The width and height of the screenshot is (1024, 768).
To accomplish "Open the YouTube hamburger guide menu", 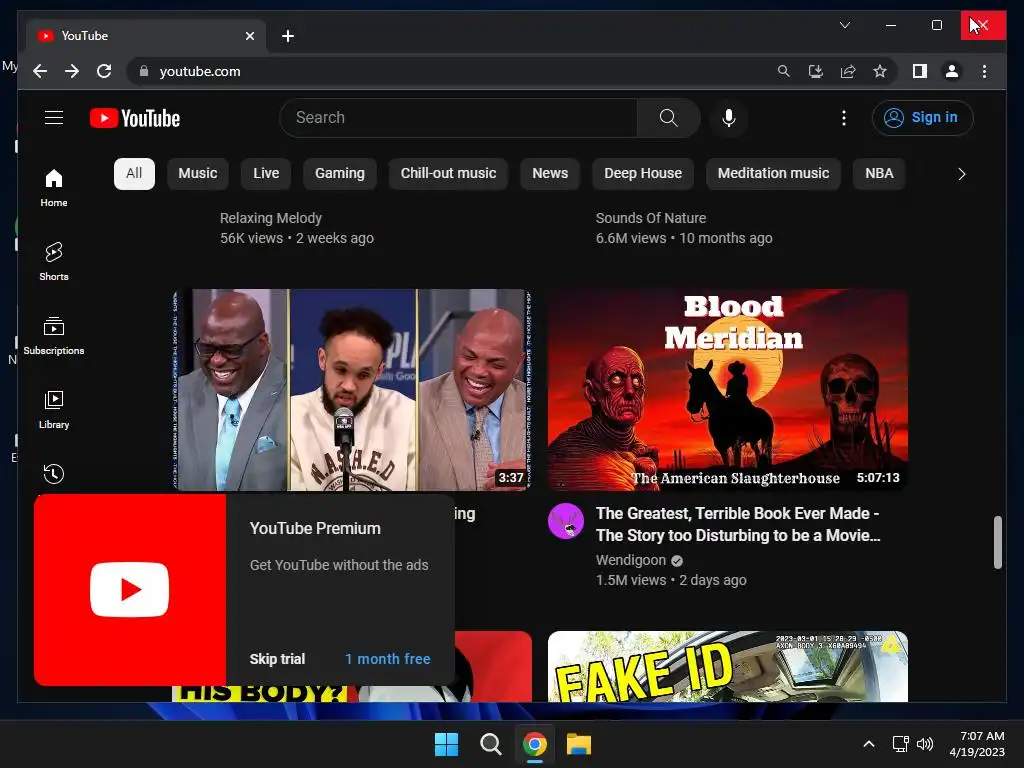I will (54, 118).
